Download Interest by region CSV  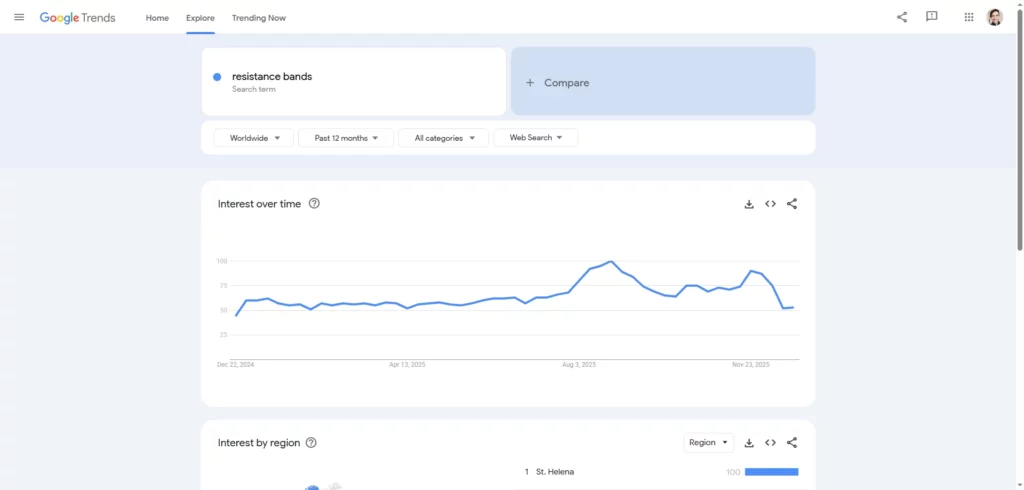[x=749, y=443]
